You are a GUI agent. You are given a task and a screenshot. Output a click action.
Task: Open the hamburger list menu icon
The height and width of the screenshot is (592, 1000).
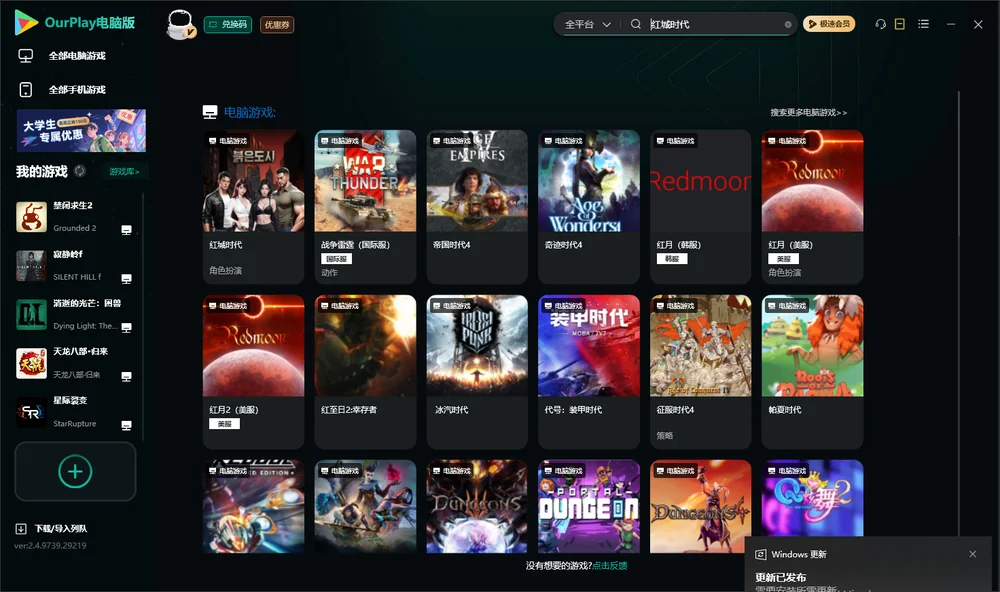coord(923,24)
